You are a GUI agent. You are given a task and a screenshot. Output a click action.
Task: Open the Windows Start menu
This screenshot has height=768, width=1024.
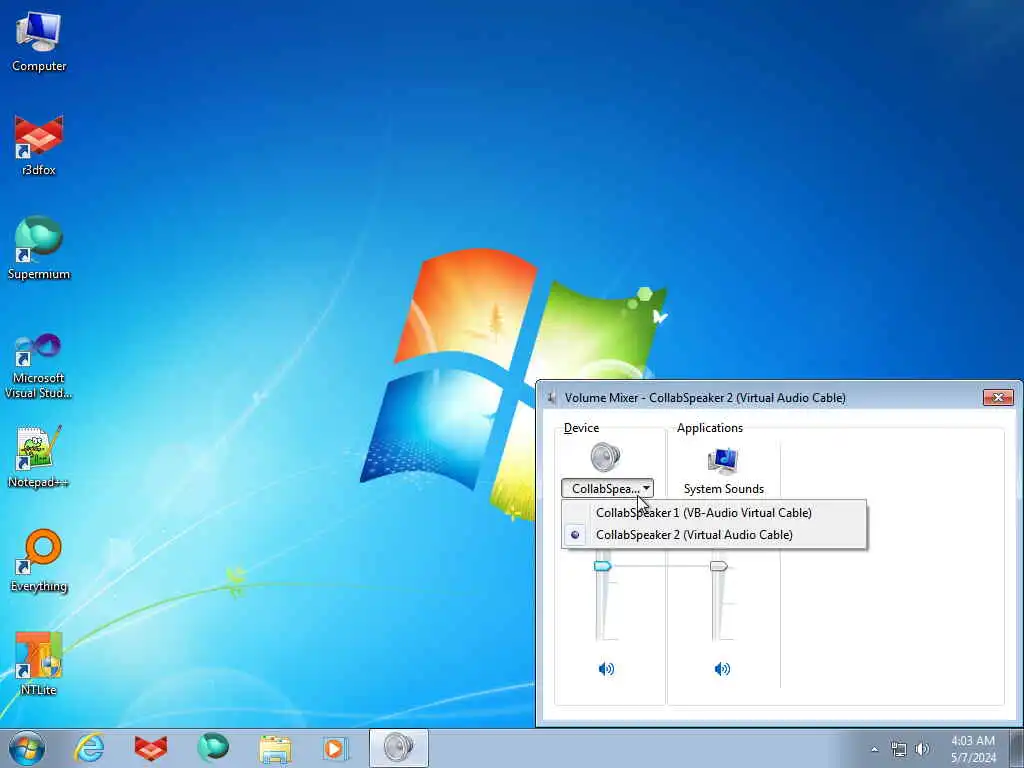(x=27, y=748)
